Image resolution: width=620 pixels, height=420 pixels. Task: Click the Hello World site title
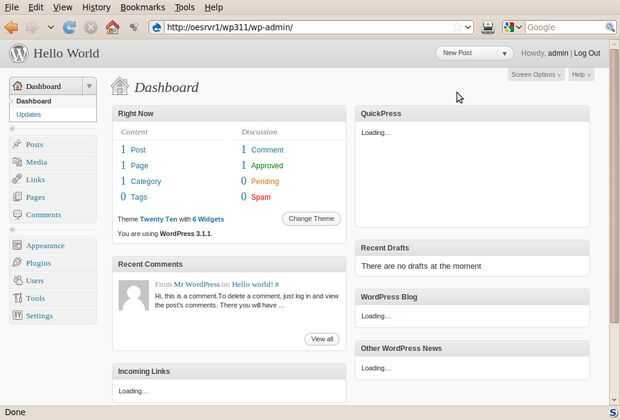pos(66,53)
